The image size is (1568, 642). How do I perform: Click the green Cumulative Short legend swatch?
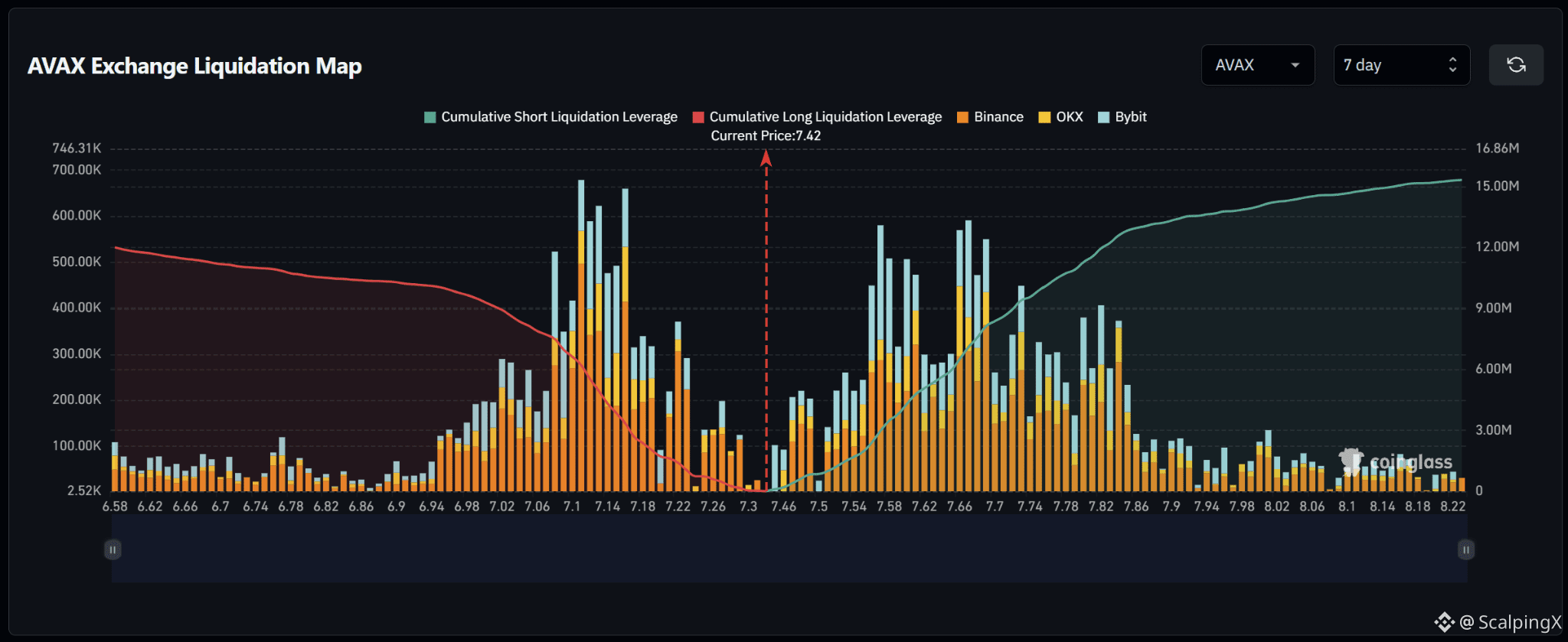[x=430, y=117]
